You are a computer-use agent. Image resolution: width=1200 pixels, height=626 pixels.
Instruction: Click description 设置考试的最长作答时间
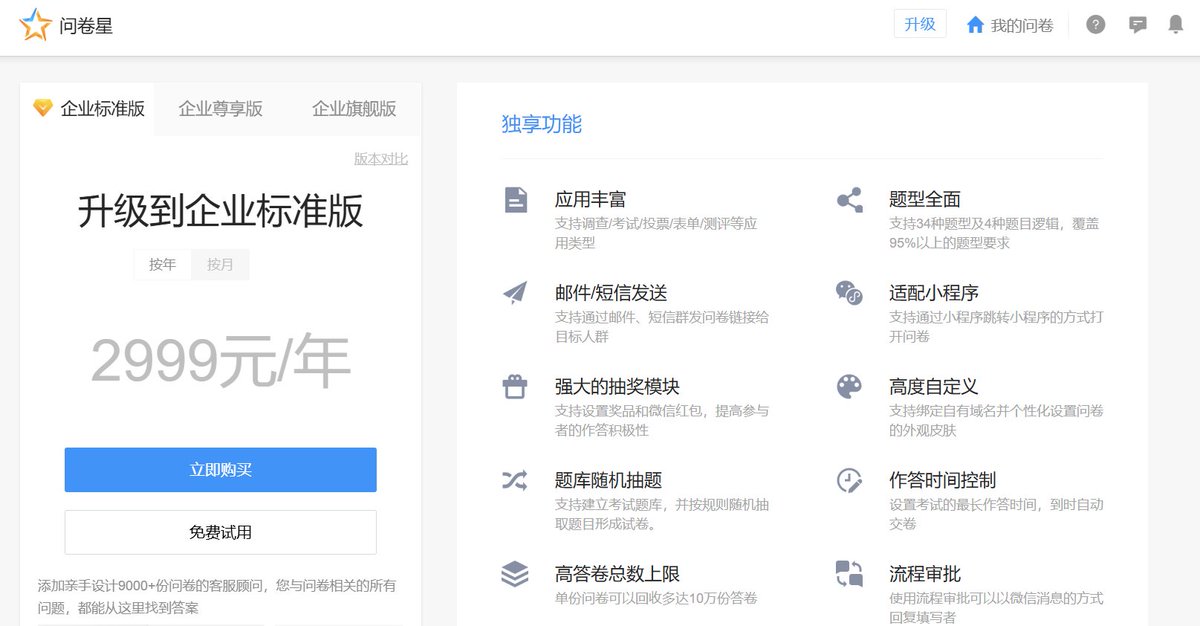(x=996, y=514)
